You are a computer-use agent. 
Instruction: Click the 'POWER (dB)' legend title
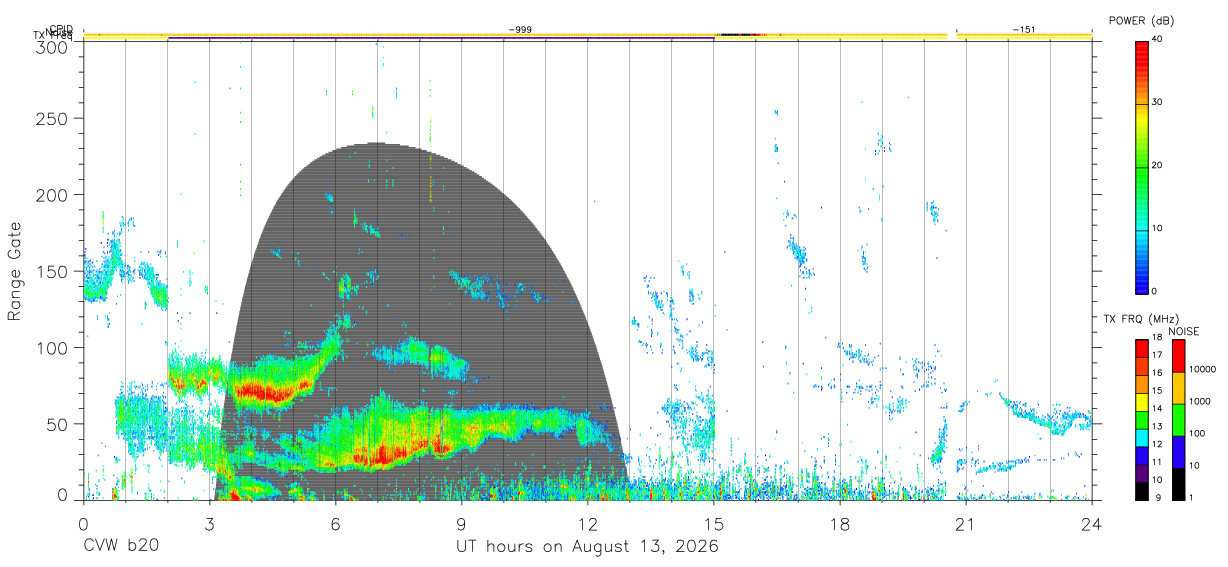pyautogui.click(x=1142, y=20)
